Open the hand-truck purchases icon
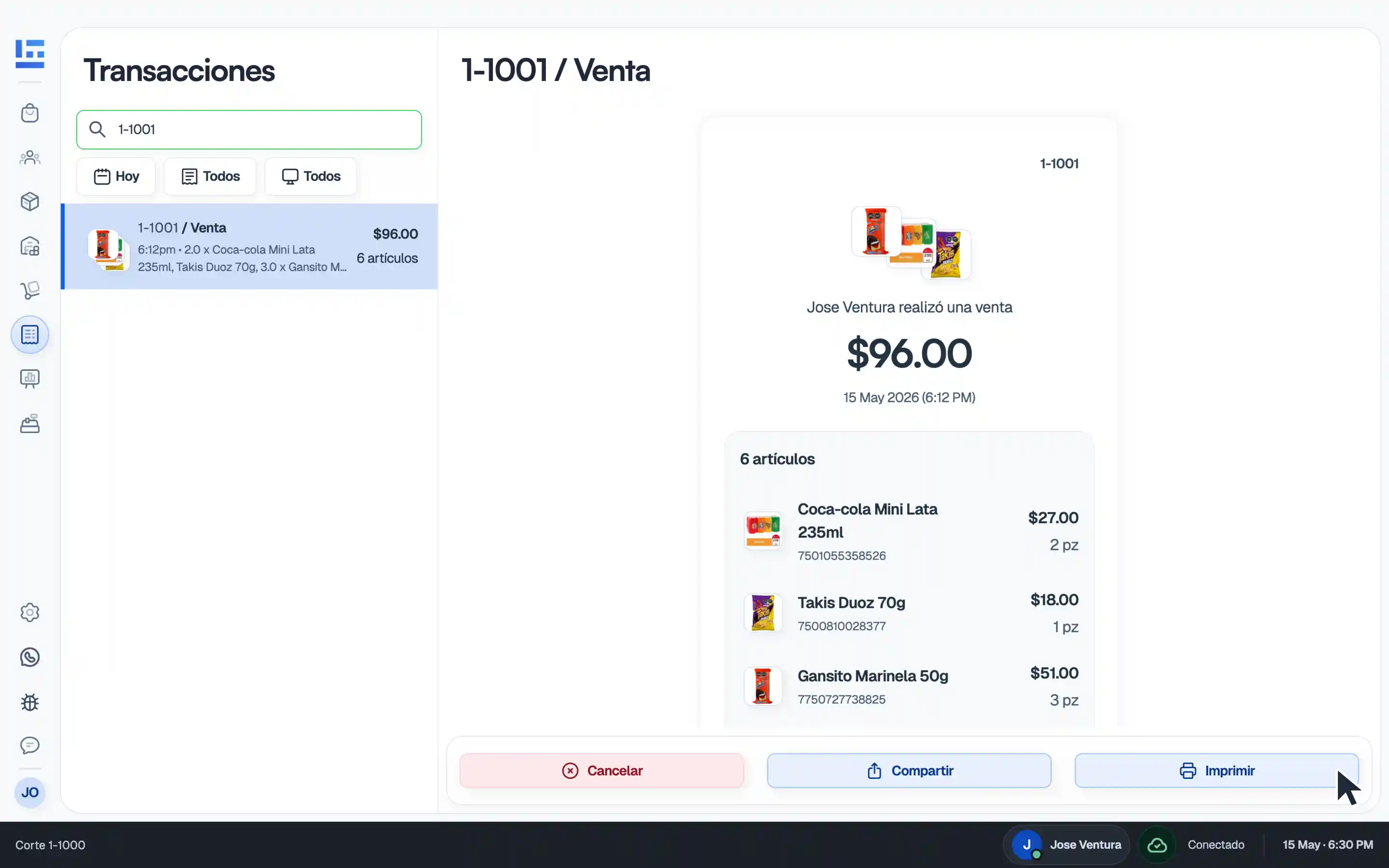 (x=30, y=290)
